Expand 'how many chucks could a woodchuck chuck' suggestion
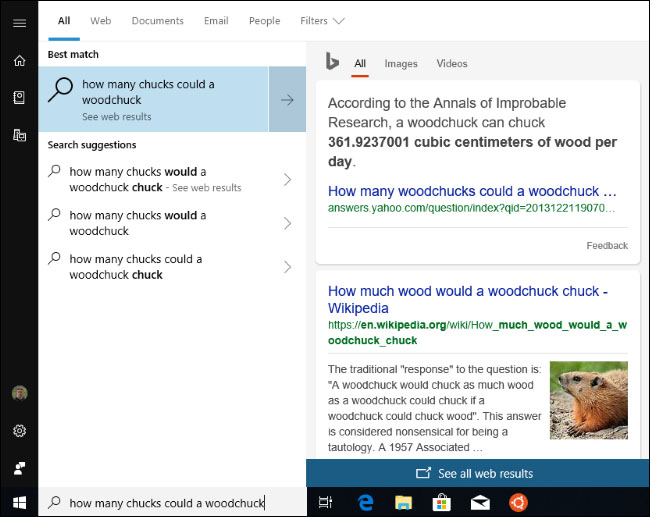 coord(288,267)
